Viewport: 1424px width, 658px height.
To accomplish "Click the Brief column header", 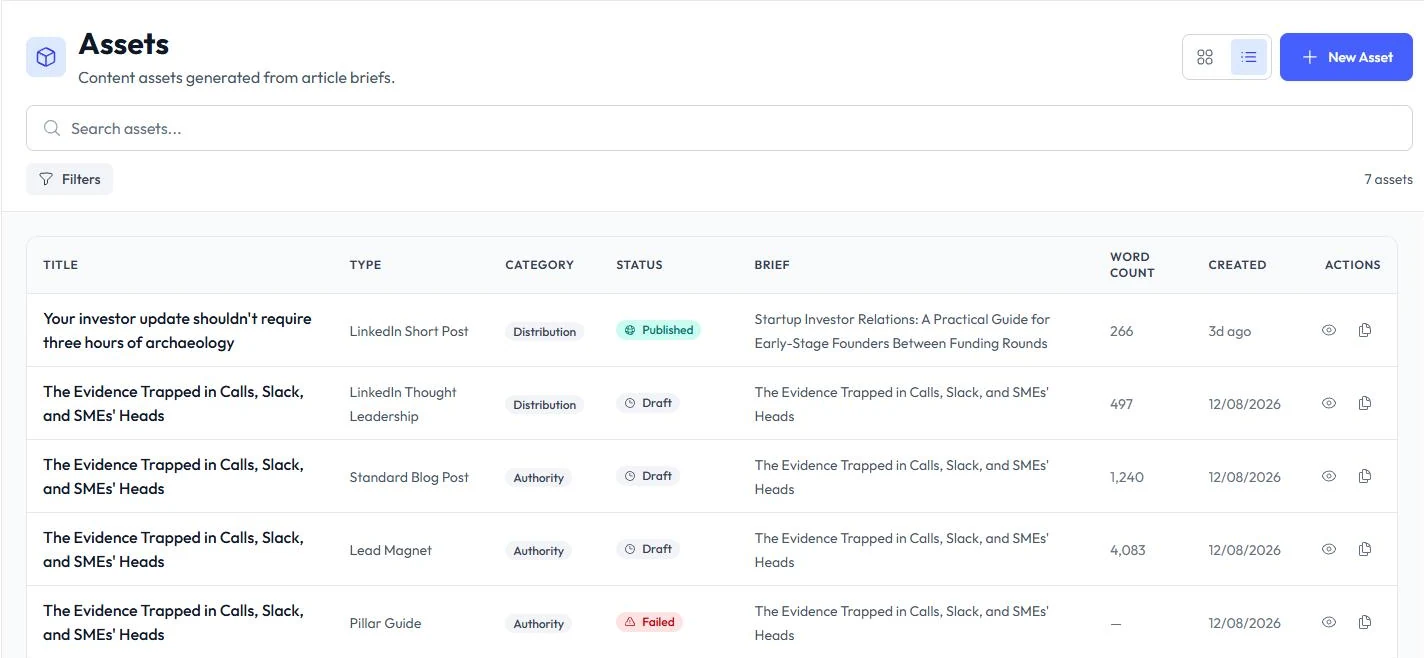I will click(x=772, y=265).
